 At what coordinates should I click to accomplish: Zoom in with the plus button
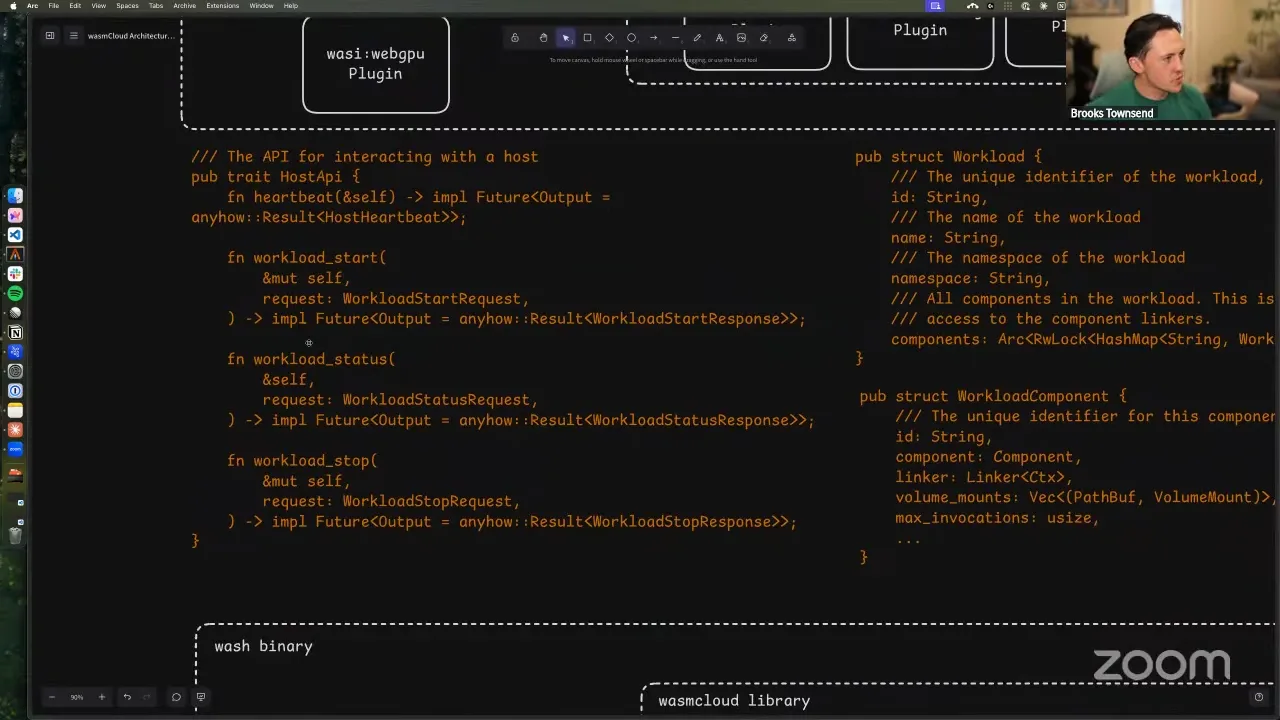(x=101, y=697)
